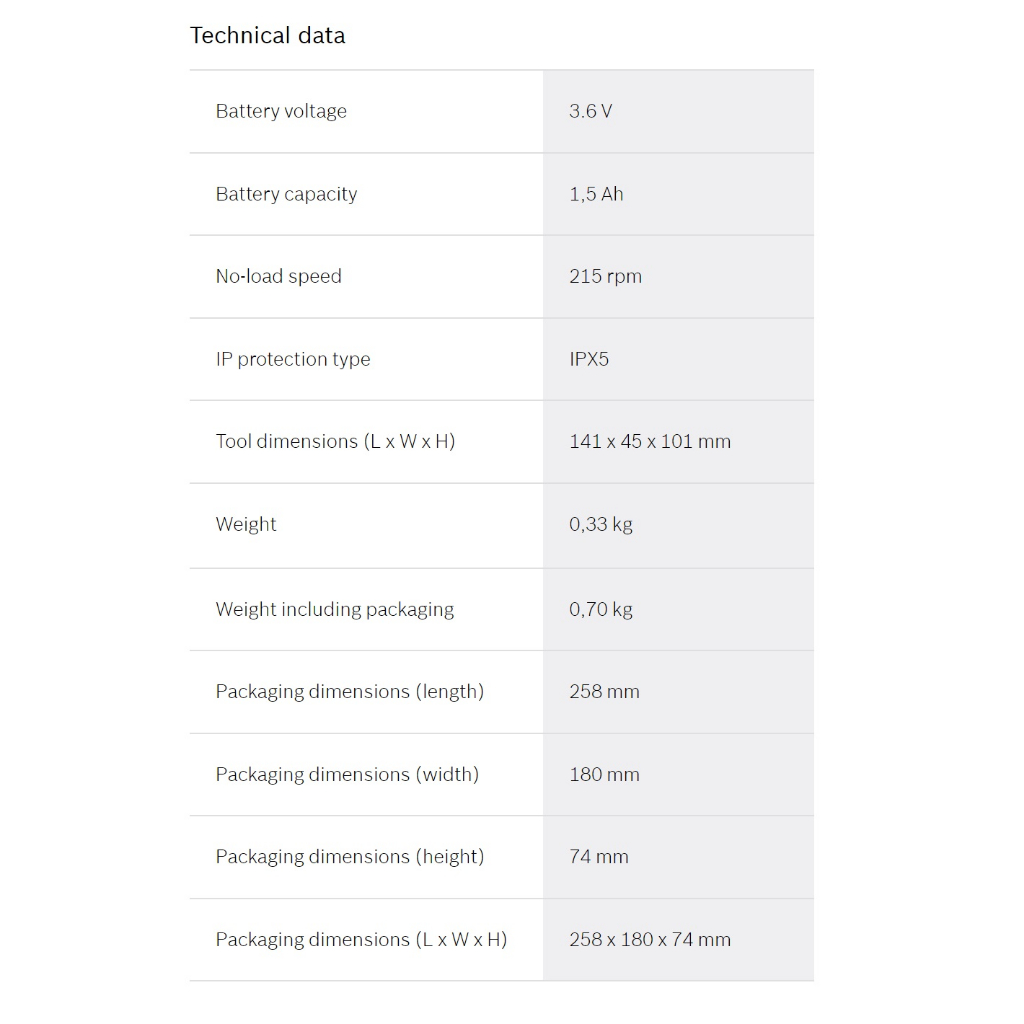The image size is (1024, 1024).
Task: Click the 1,5 Ah value
Action: point(596,194)
